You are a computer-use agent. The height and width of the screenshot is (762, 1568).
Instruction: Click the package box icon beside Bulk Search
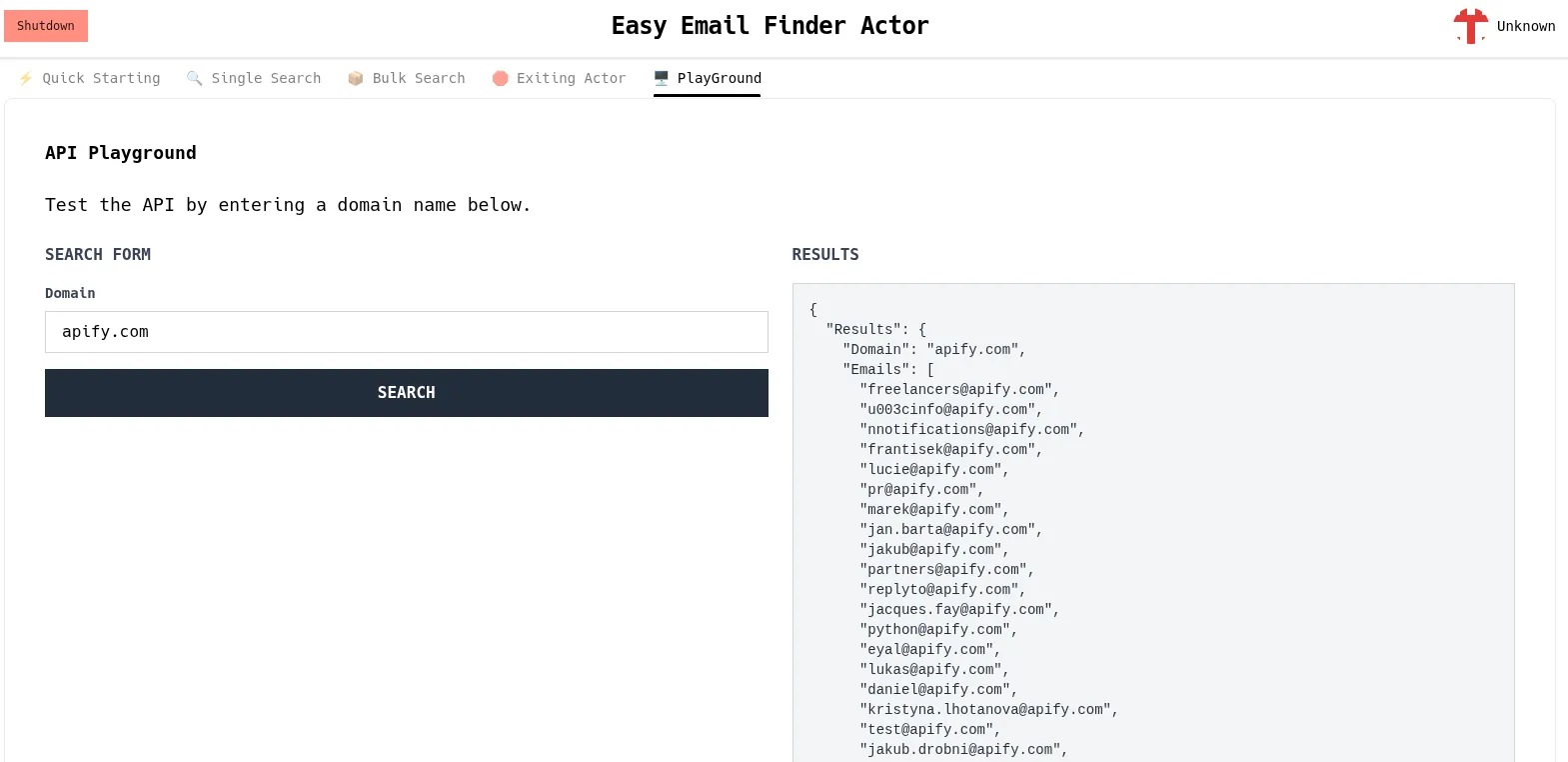pos(355,78)
